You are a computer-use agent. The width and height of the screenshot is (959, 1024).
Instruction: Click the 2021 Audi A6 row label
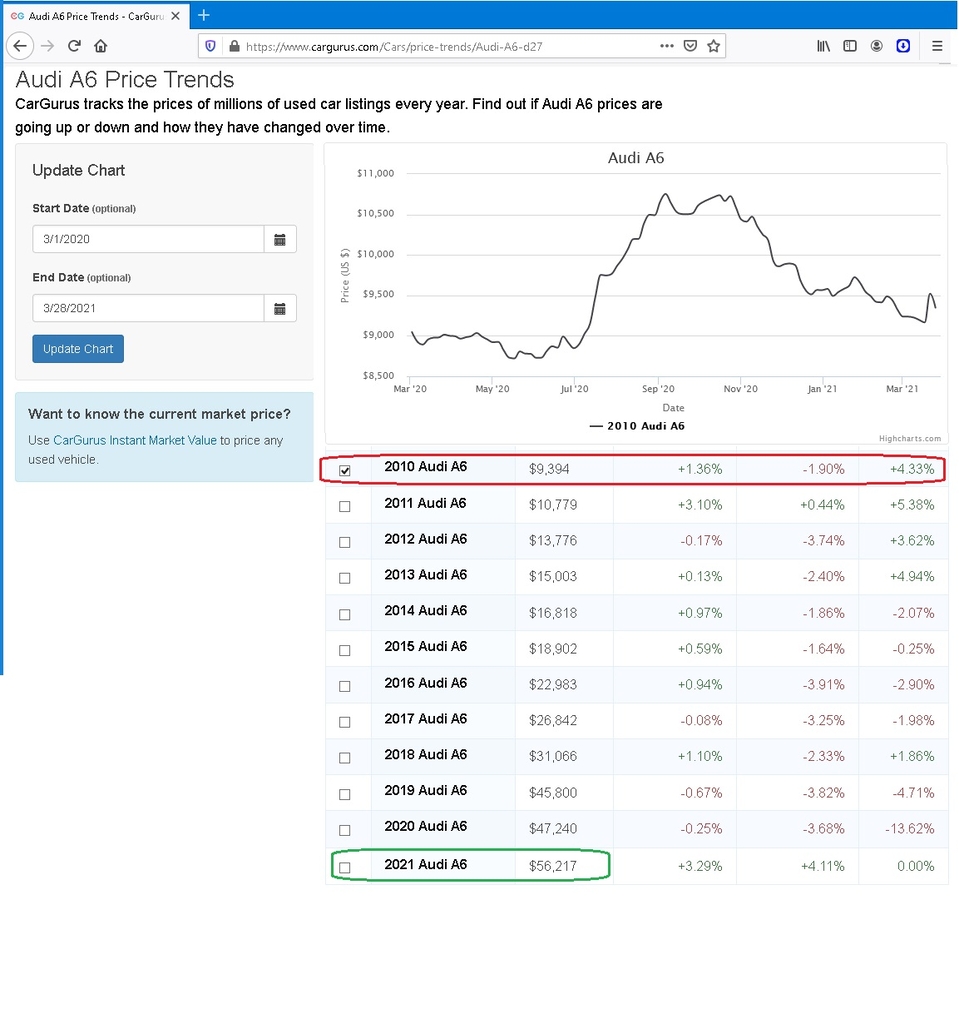click(426, 865)
